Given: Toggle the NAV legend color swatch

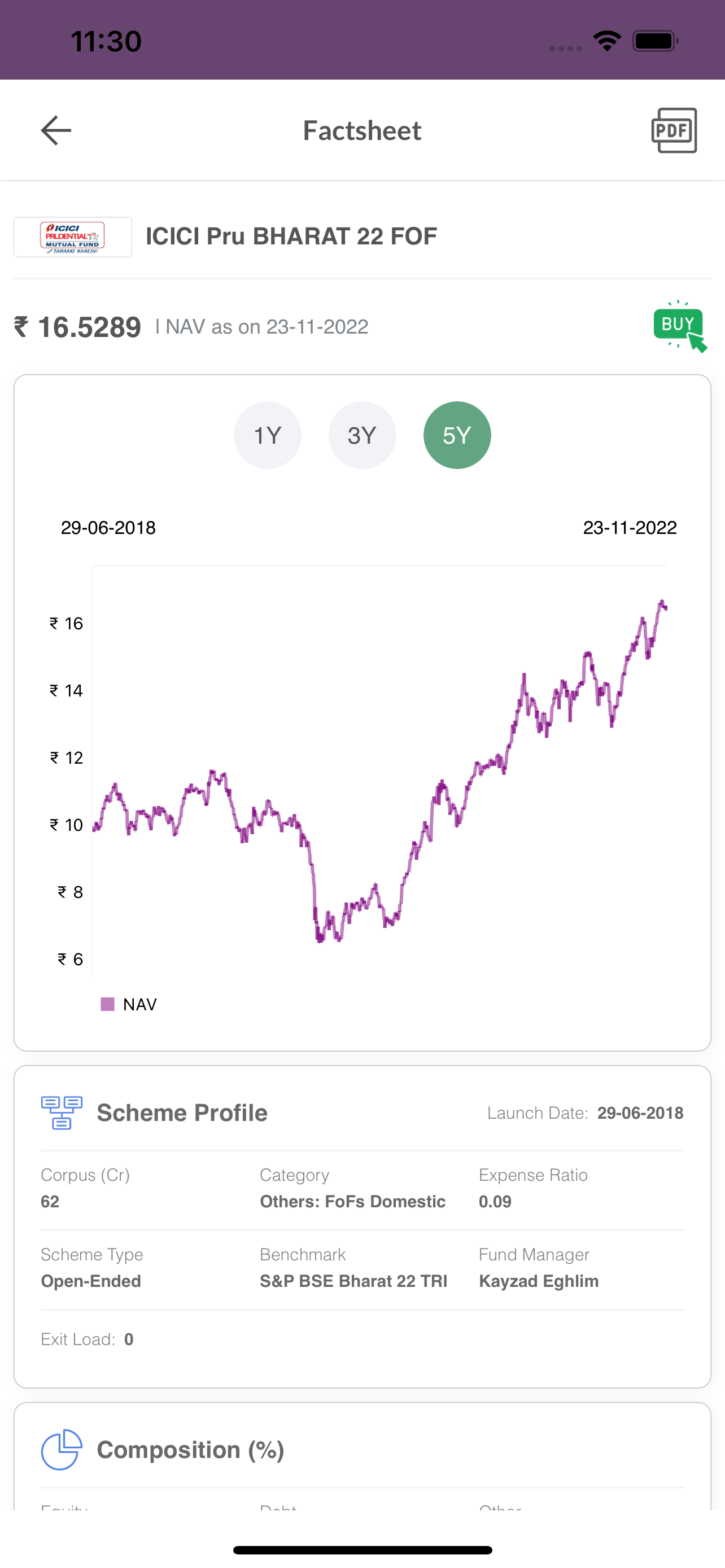Looking at the screenshot, I should [x=108, y=1004].
